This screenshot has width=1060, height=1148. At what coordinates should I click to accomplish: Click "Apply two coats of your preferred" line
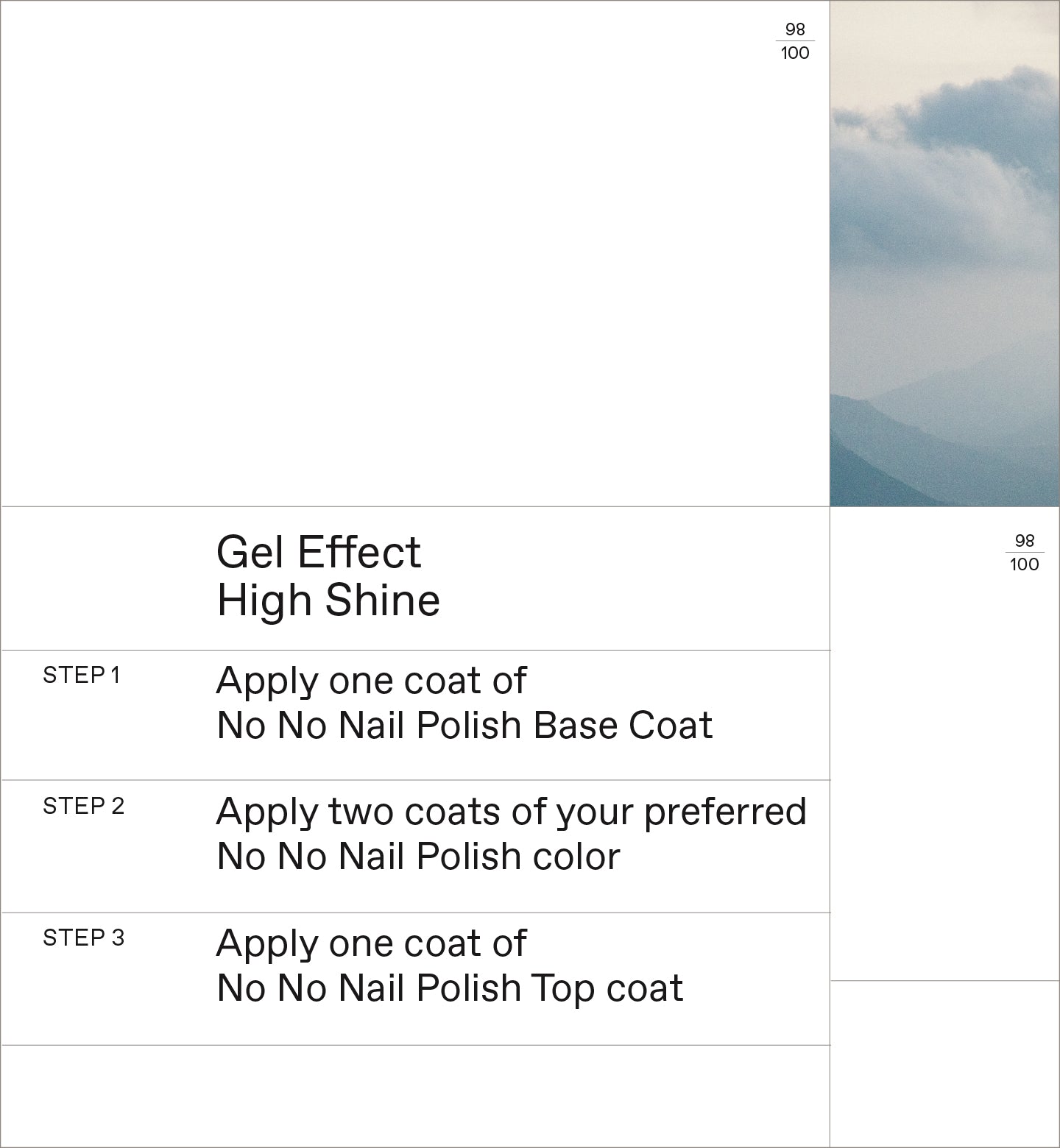(511, 812)
